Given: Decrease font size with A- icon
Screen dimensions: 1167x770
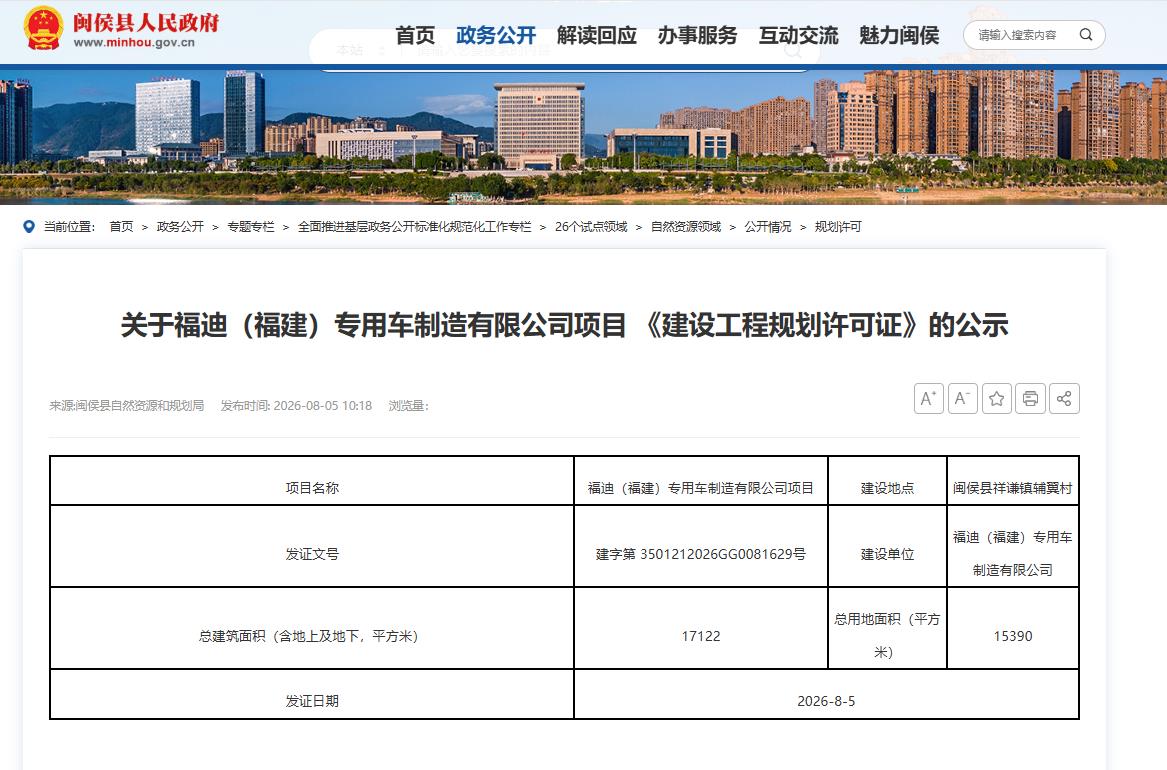Looking at the screenshot, I should coord(962,399).
